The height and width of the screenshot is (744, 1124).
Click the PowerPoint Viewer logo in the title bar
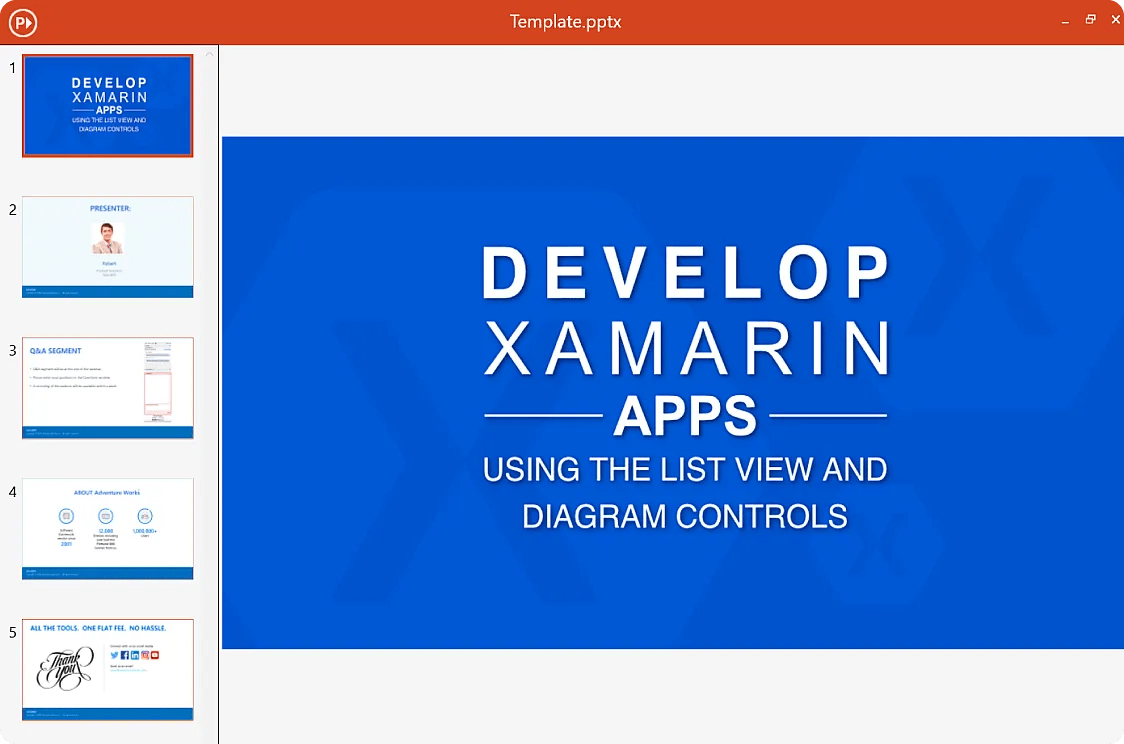point(22,20)
